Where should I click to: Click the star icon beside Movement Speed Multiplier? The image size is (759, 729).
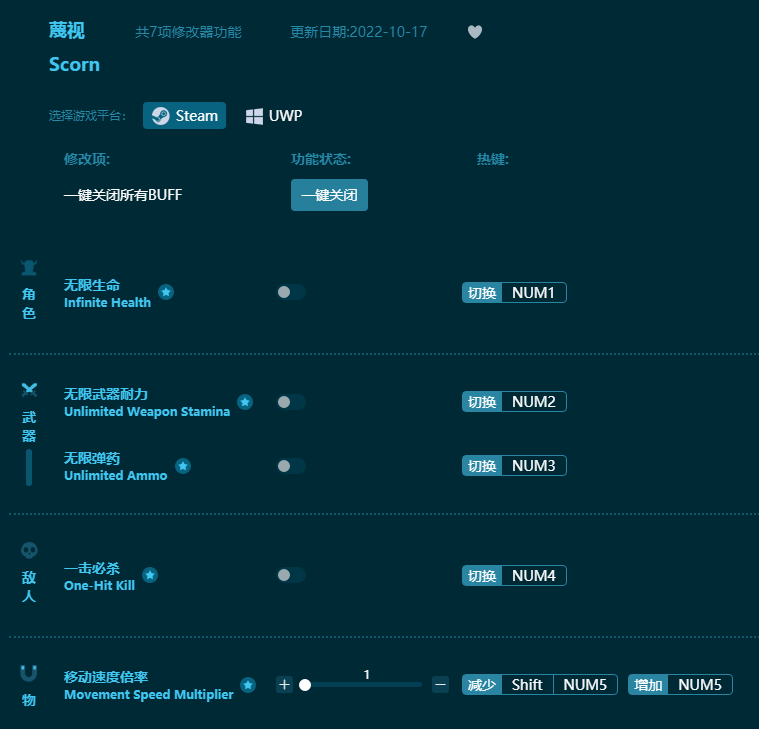248,685
